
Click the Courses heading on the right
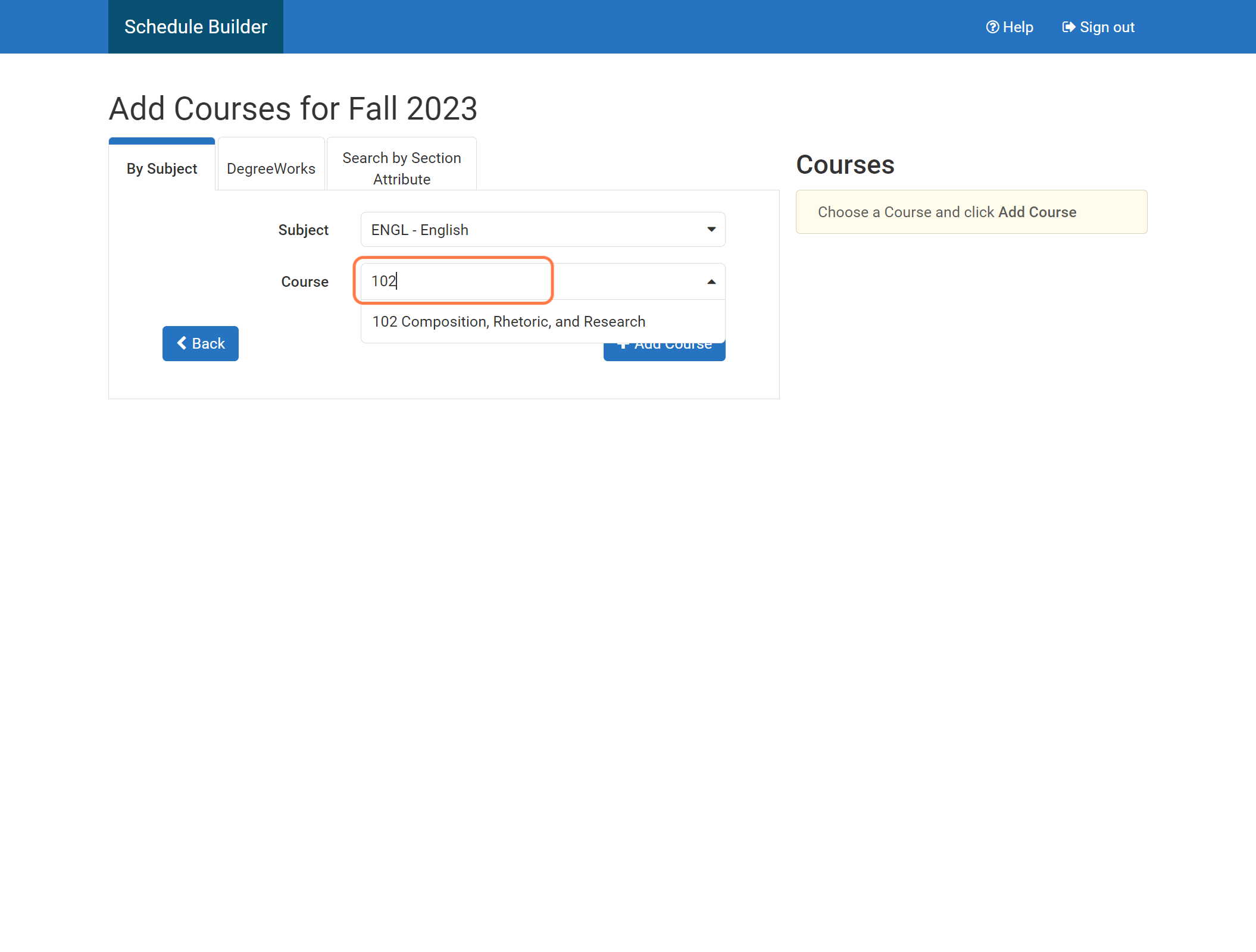point(845,165)
